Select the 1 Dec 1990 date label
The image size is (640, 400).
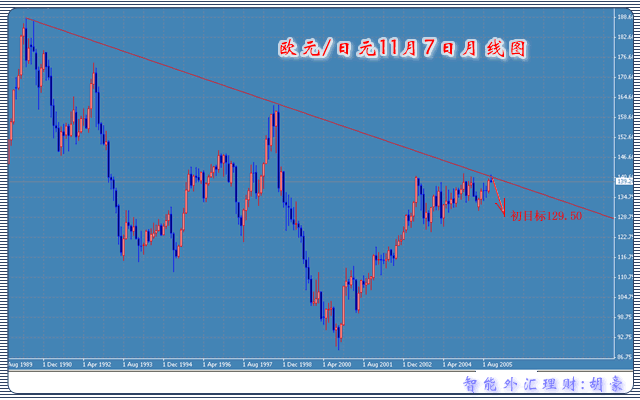(x=57, y=362)
